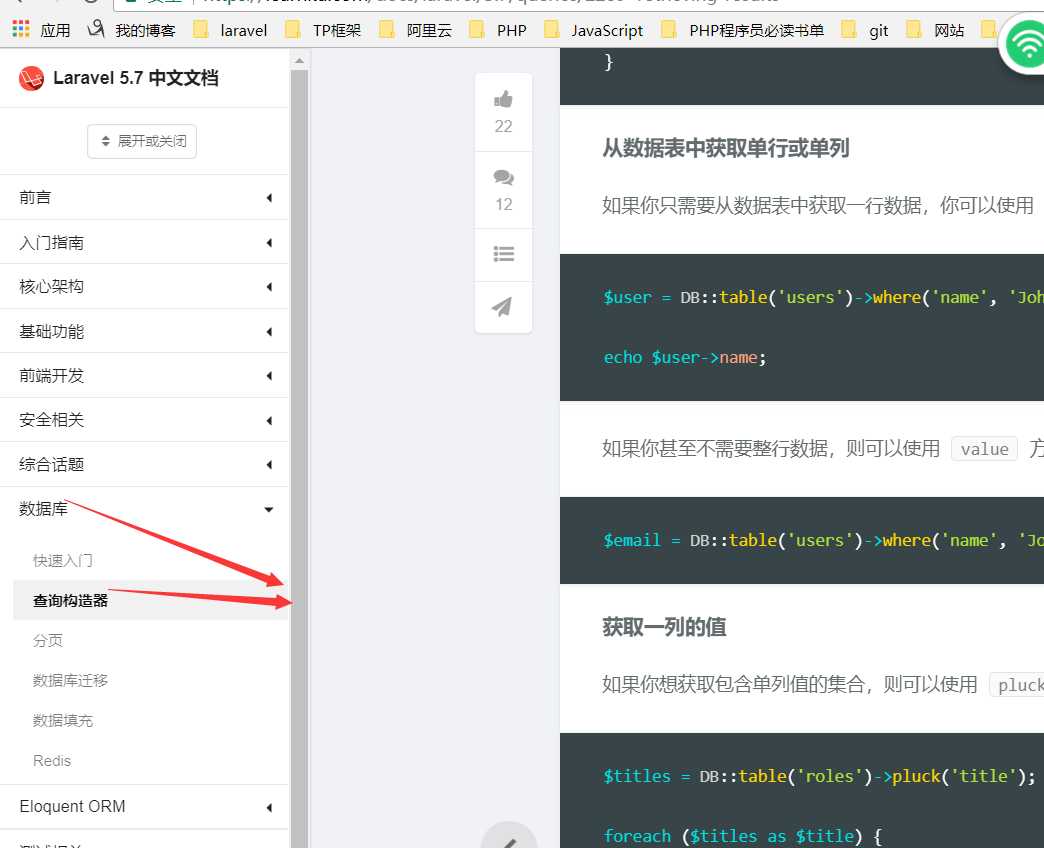Collapse the 数据库 section
Viewport: 1044px width, 848px height.
[144, 509]
